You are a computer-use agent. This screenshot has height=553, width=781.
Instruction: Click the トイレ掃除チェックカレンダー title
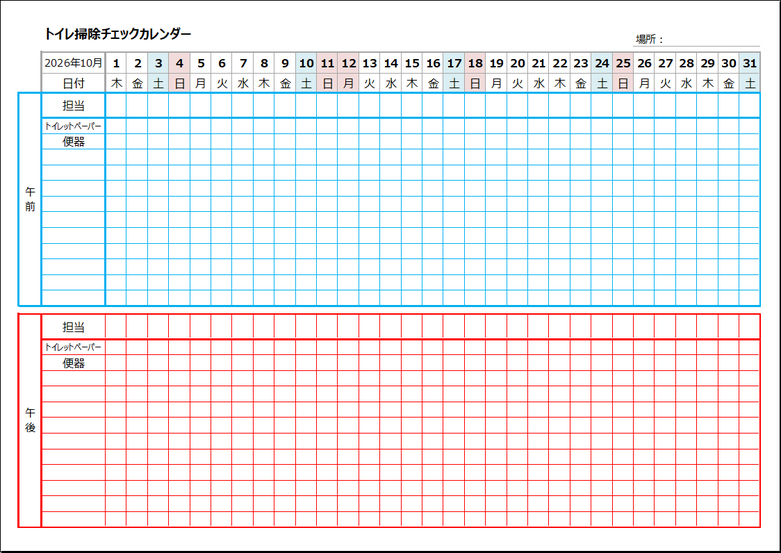pyautogui.click(x=118, y=35)
